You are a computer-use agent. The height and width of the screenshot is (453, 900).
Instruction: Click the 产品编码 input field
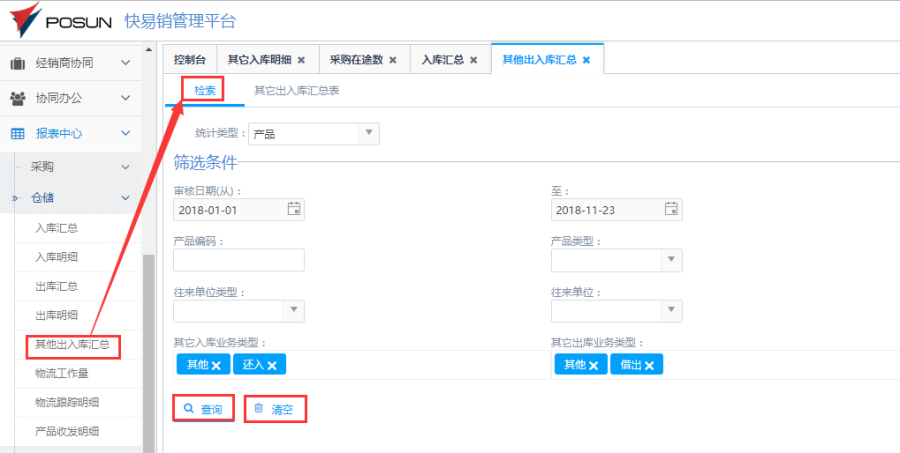(x=239, y=261)
